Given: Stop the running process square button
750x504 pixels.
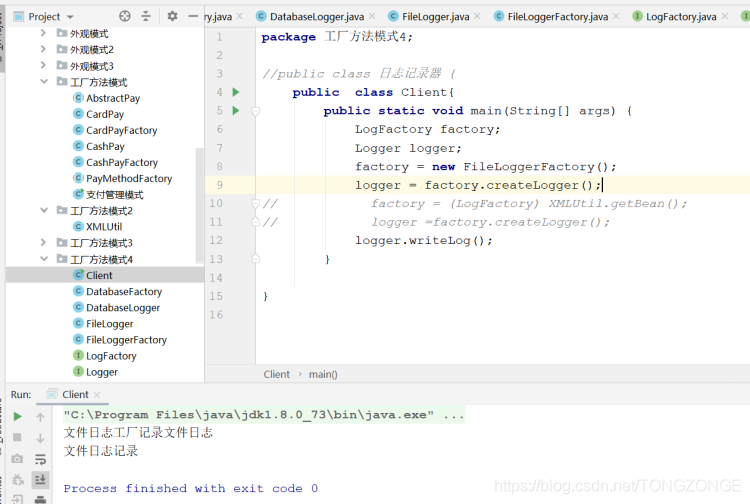Looking at the screenshot, I should (x=17, y=437).
